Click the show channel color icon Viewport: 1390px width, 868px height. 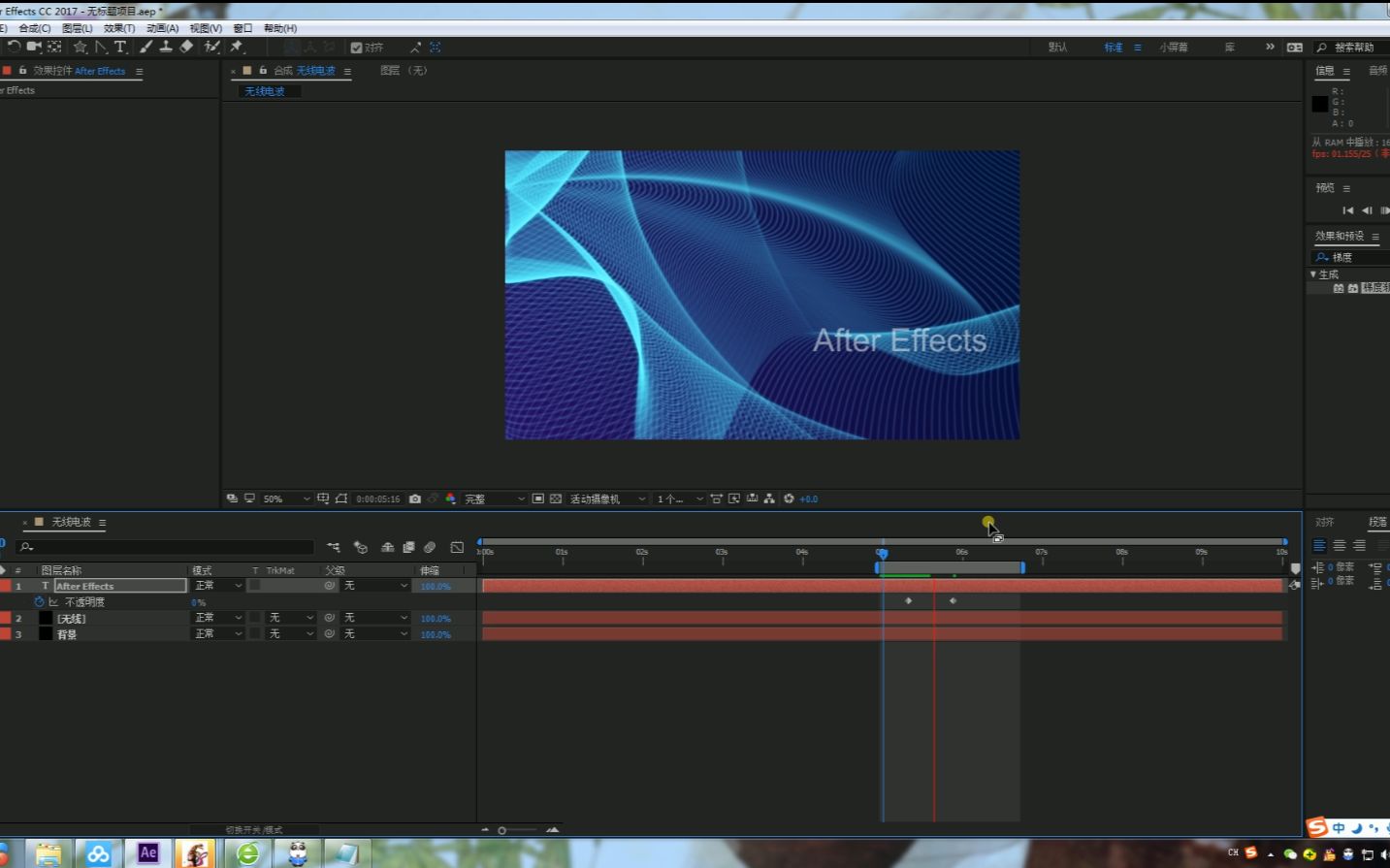click(451, 498)
